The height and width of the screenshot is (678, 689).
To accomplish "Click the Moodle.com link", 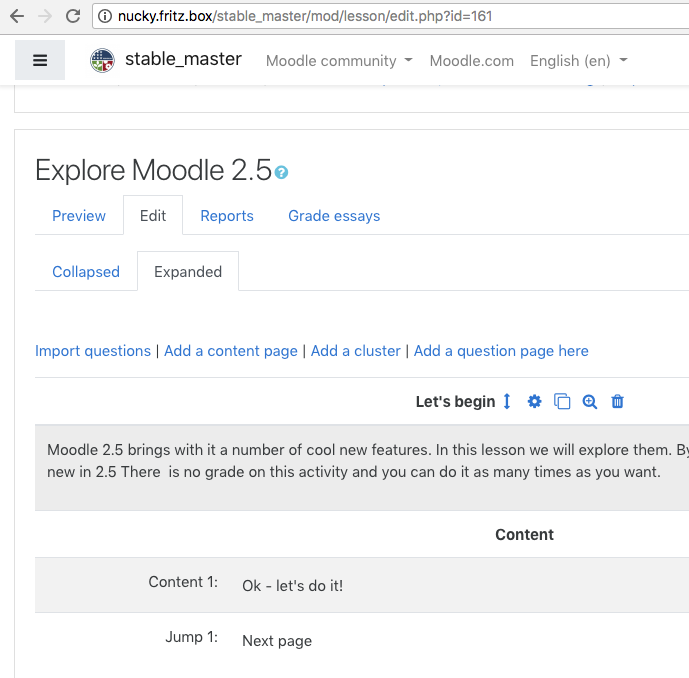I will 471,61.
